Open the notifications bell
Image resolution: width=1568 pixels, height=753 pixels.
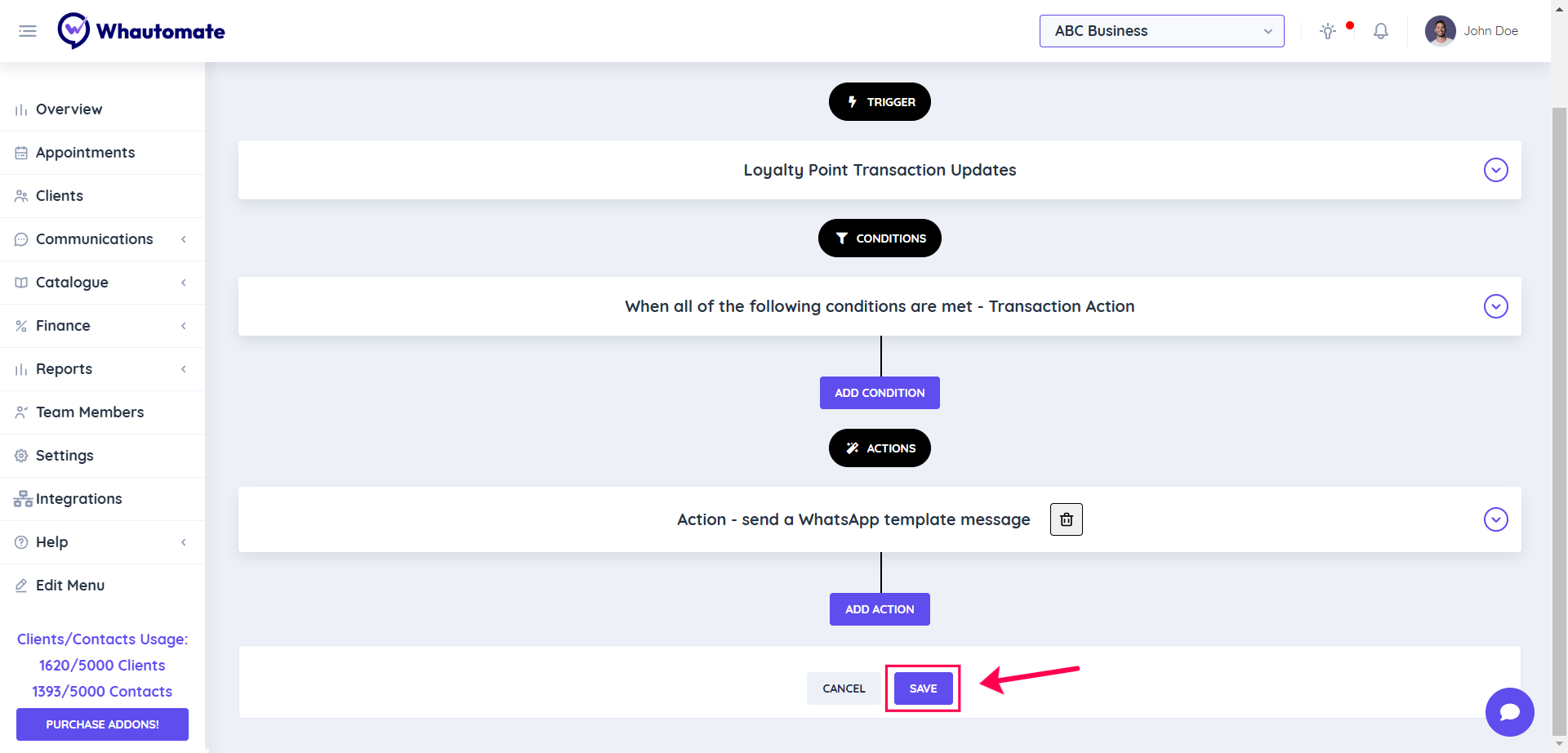(1381, 31)
